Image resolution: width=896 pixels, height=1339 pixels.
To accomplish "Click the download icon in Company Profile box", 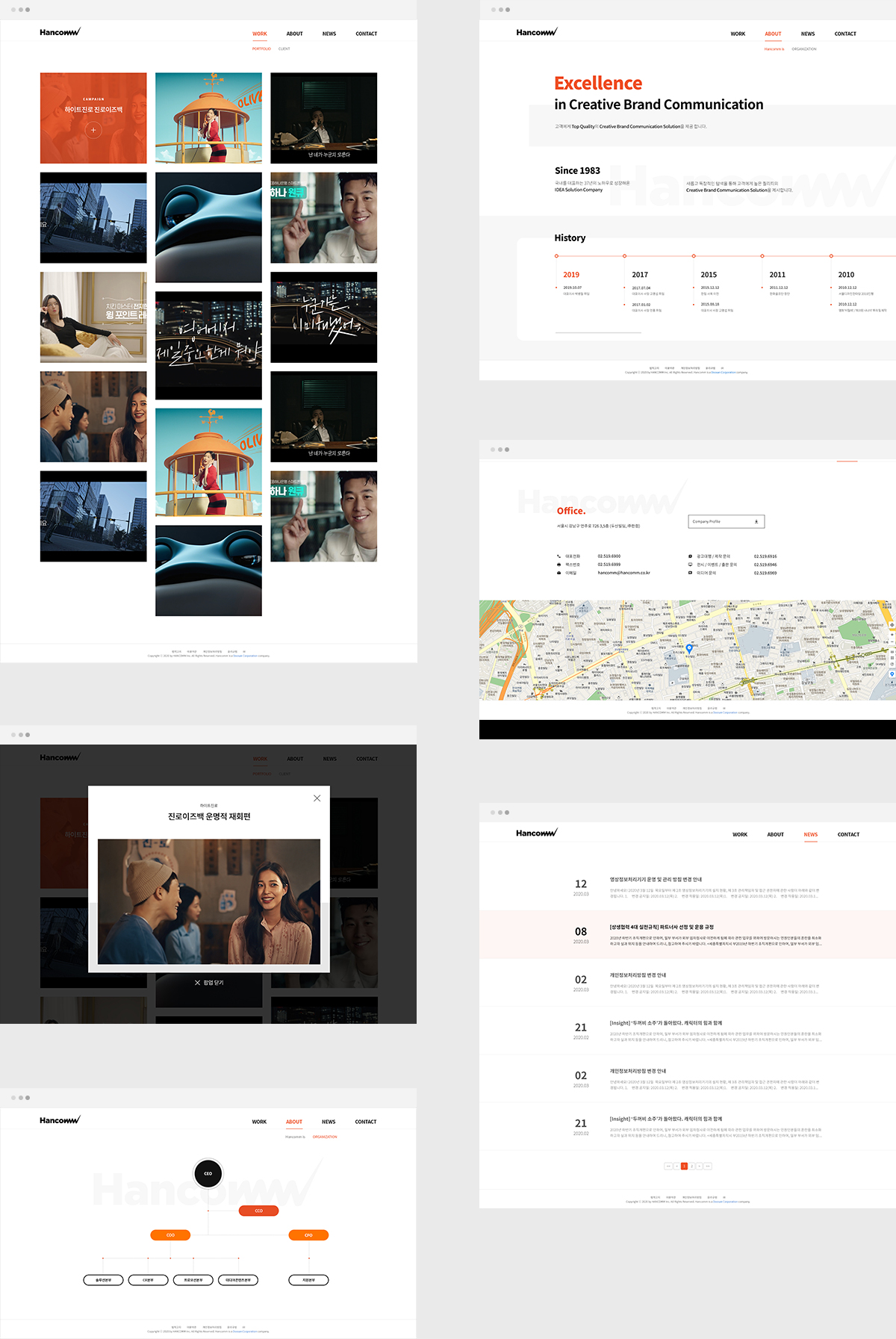I will pyautogui.click(x=756, y=522).
